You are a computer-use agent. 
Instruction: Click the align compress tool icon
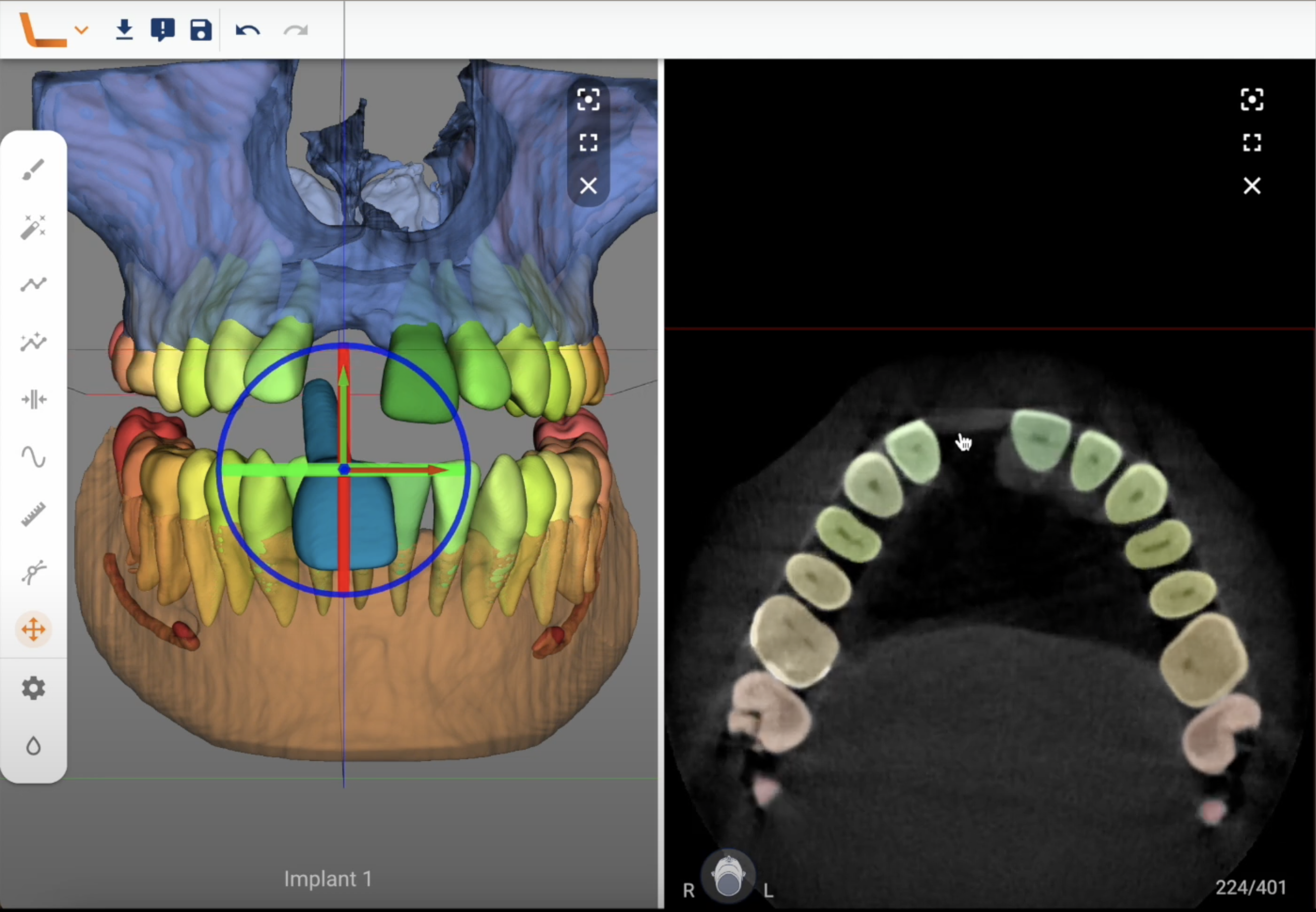click(33, 400)
